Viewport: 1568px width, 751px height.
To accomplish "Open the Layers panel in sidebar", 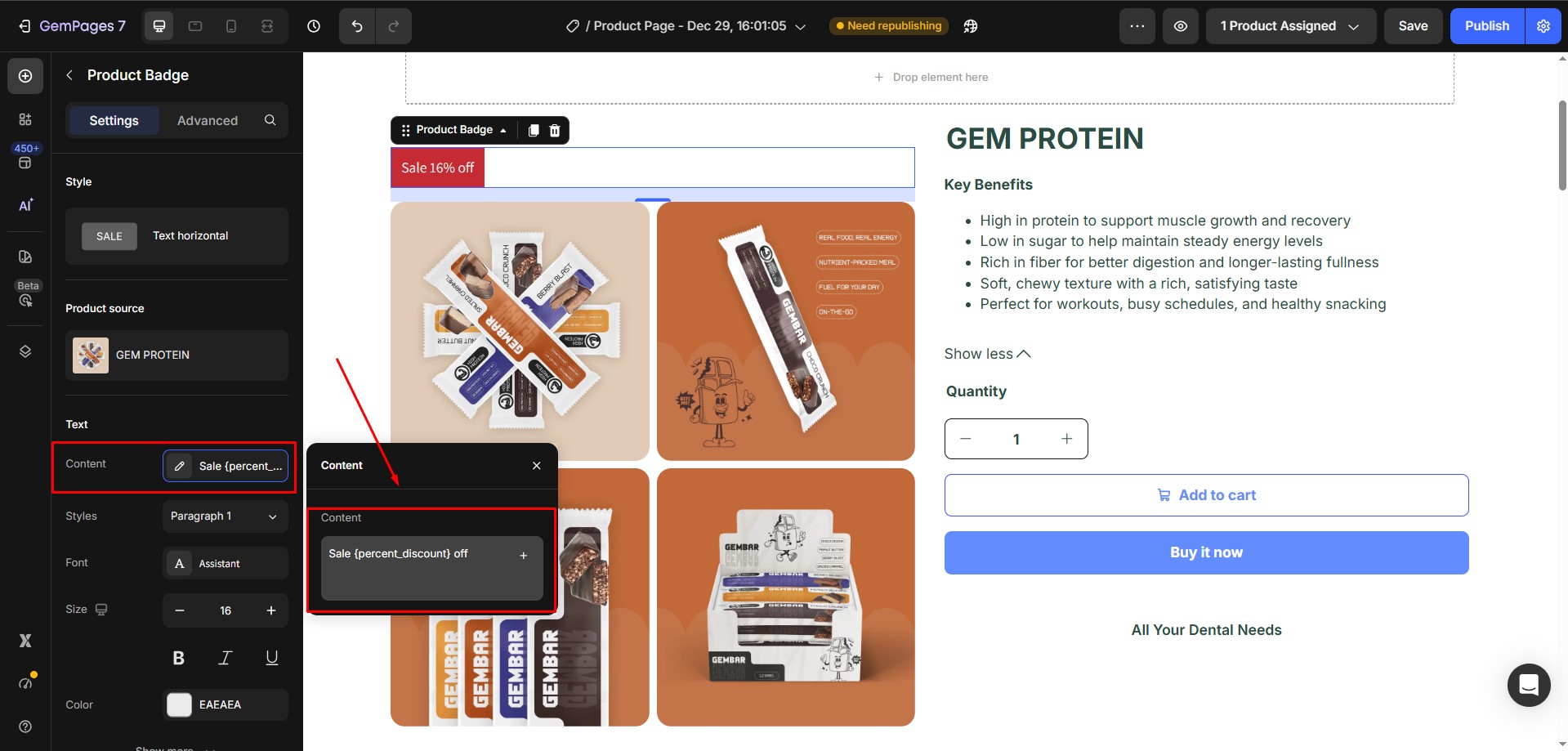I will pos(25,351).
